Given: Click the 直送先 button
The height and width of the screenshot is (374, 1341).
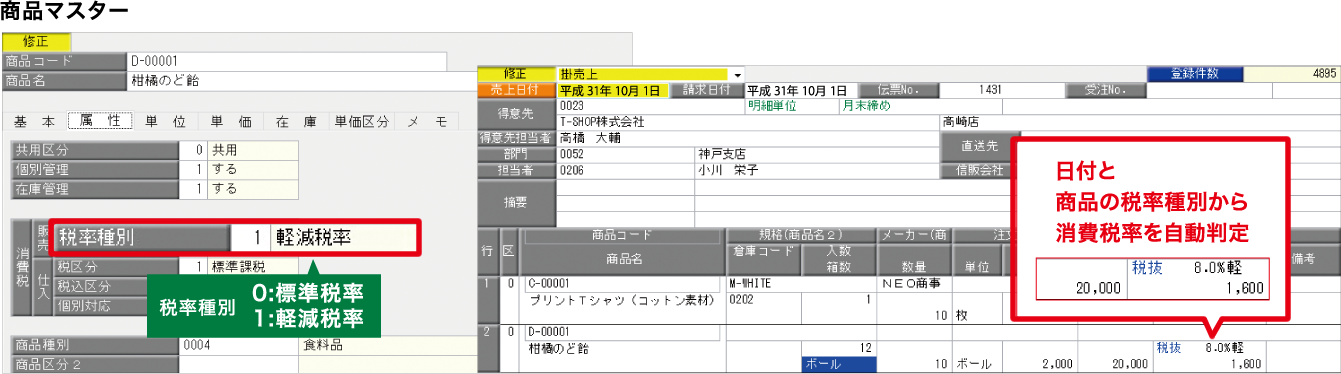Looking at the screenshot, I should point(980,145).
